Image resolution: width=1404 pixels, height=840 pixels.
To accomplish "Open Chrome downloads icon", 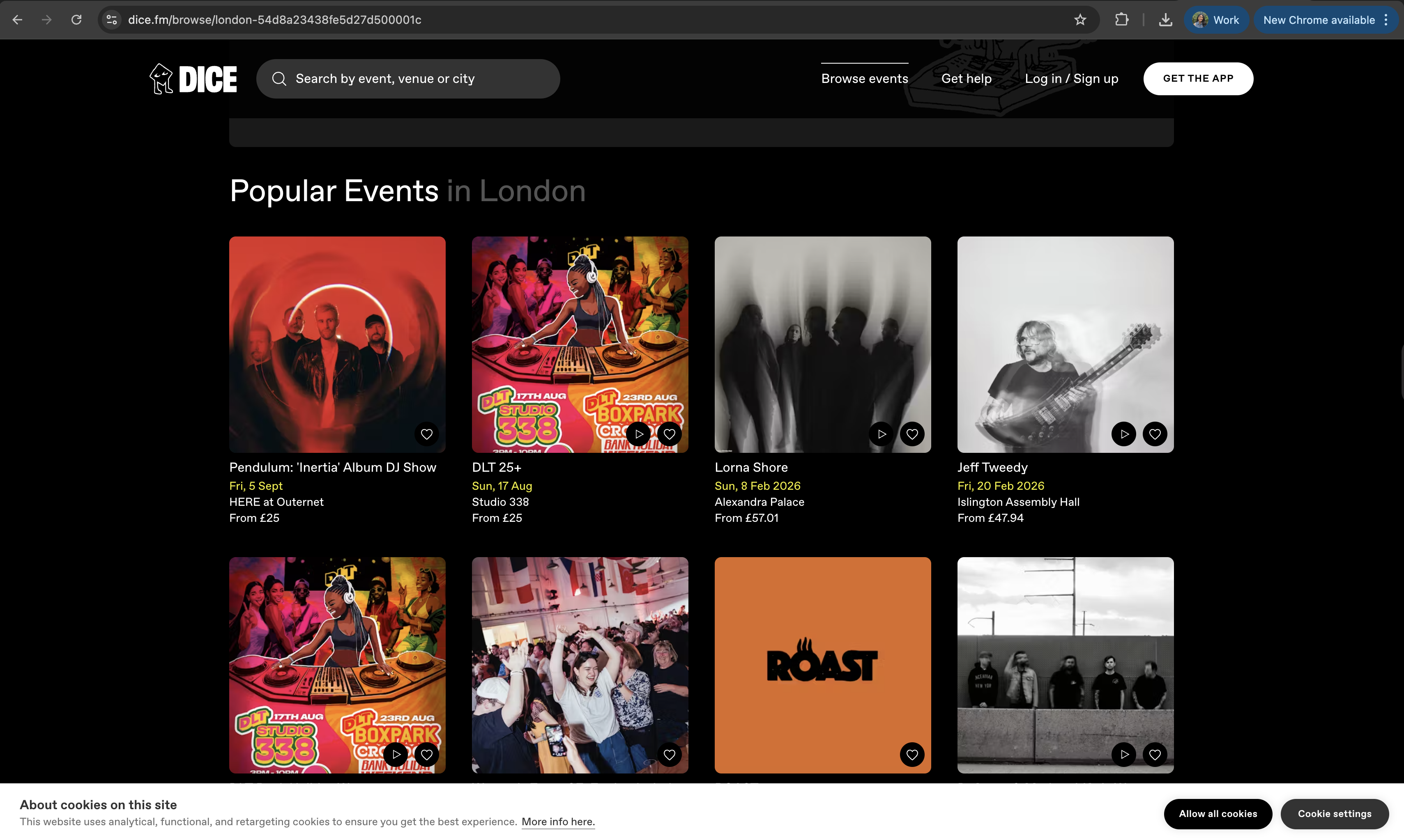I will point(1165,20).
